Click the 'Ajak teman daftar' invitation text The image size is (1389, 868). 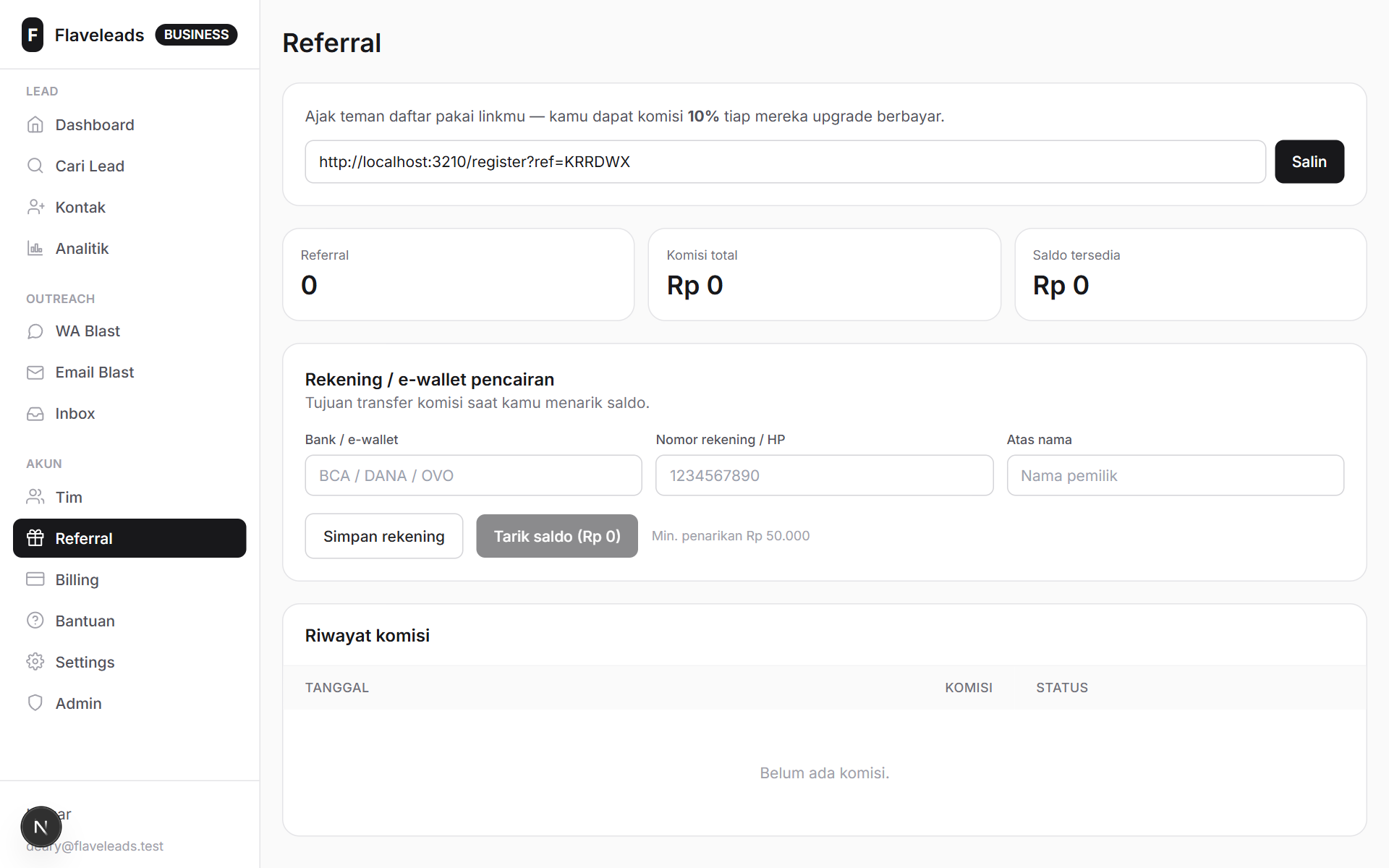(624, 116)
